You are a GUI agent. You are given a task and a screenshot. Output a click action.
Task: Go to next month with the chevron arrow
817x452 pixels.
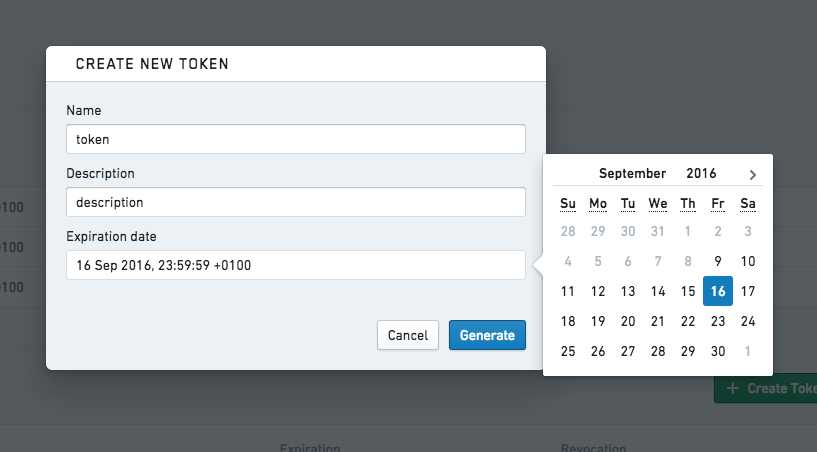752,175
